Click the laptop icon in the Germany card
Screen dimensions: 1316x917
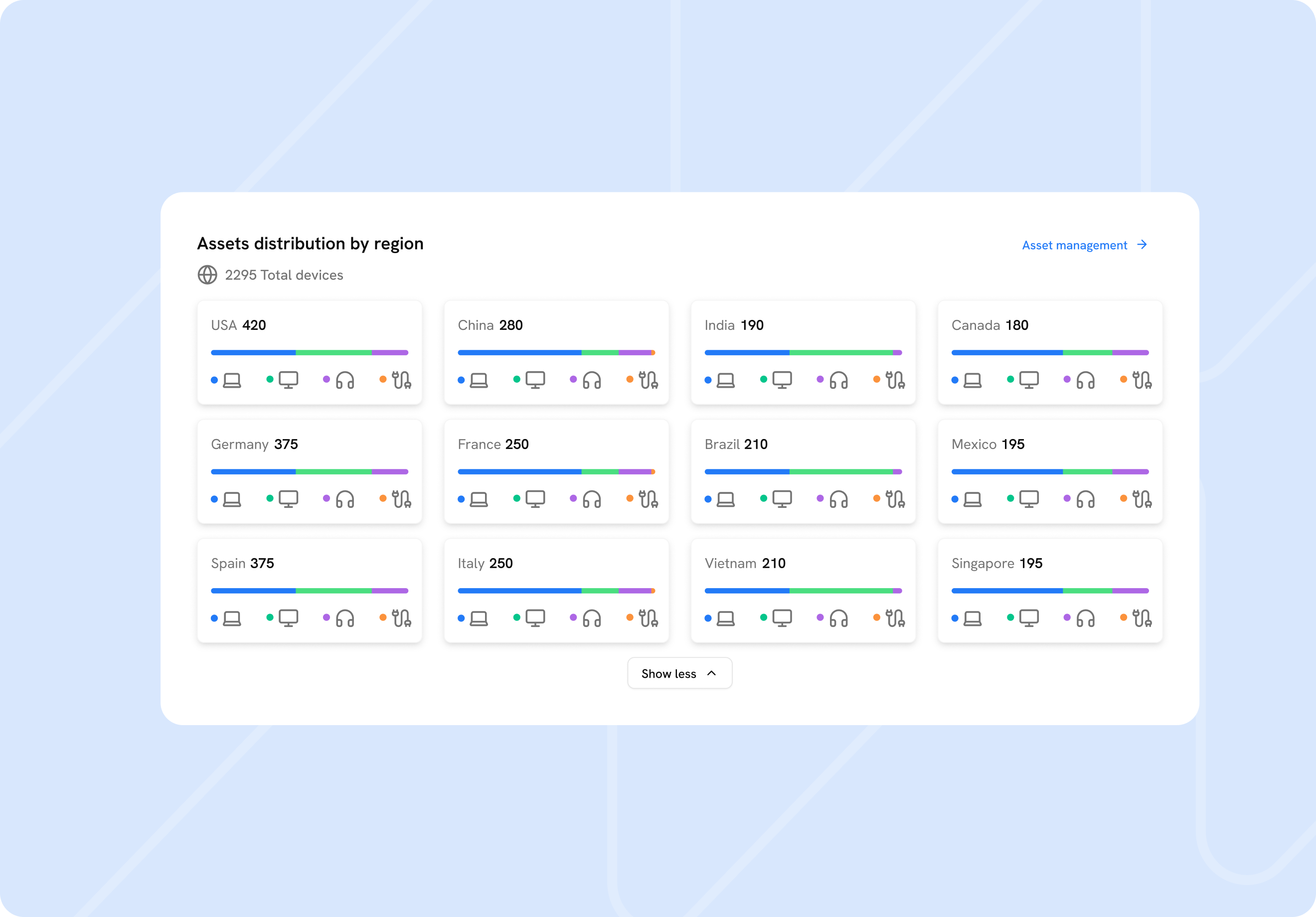232,499
